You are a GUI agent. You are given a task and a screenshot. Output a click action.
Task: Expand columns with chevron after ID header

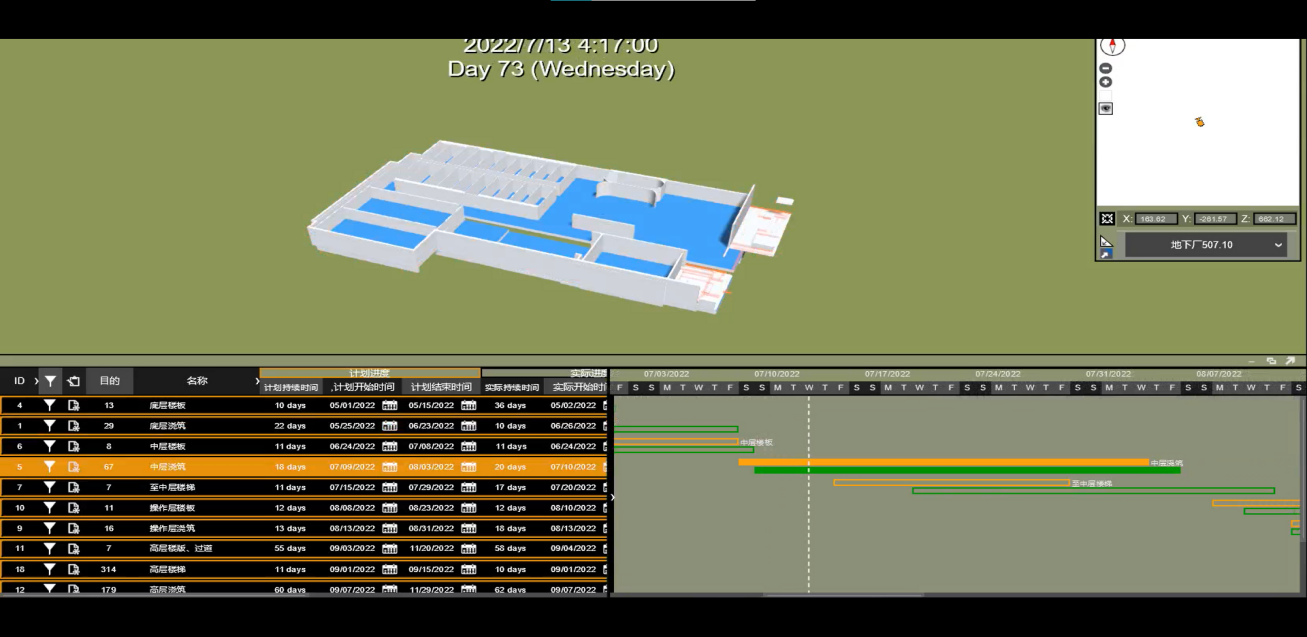click(x=36, y=381)
